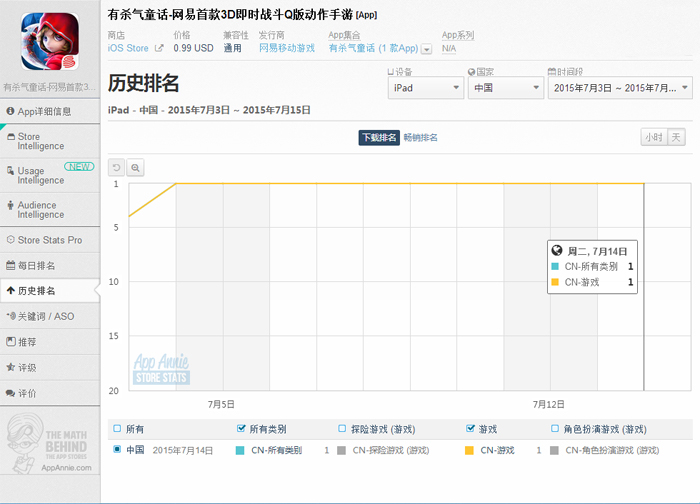The height and width of the screenshot is (504, 700).
Task: Select the 天 granularity button
Action: [676, 137]
